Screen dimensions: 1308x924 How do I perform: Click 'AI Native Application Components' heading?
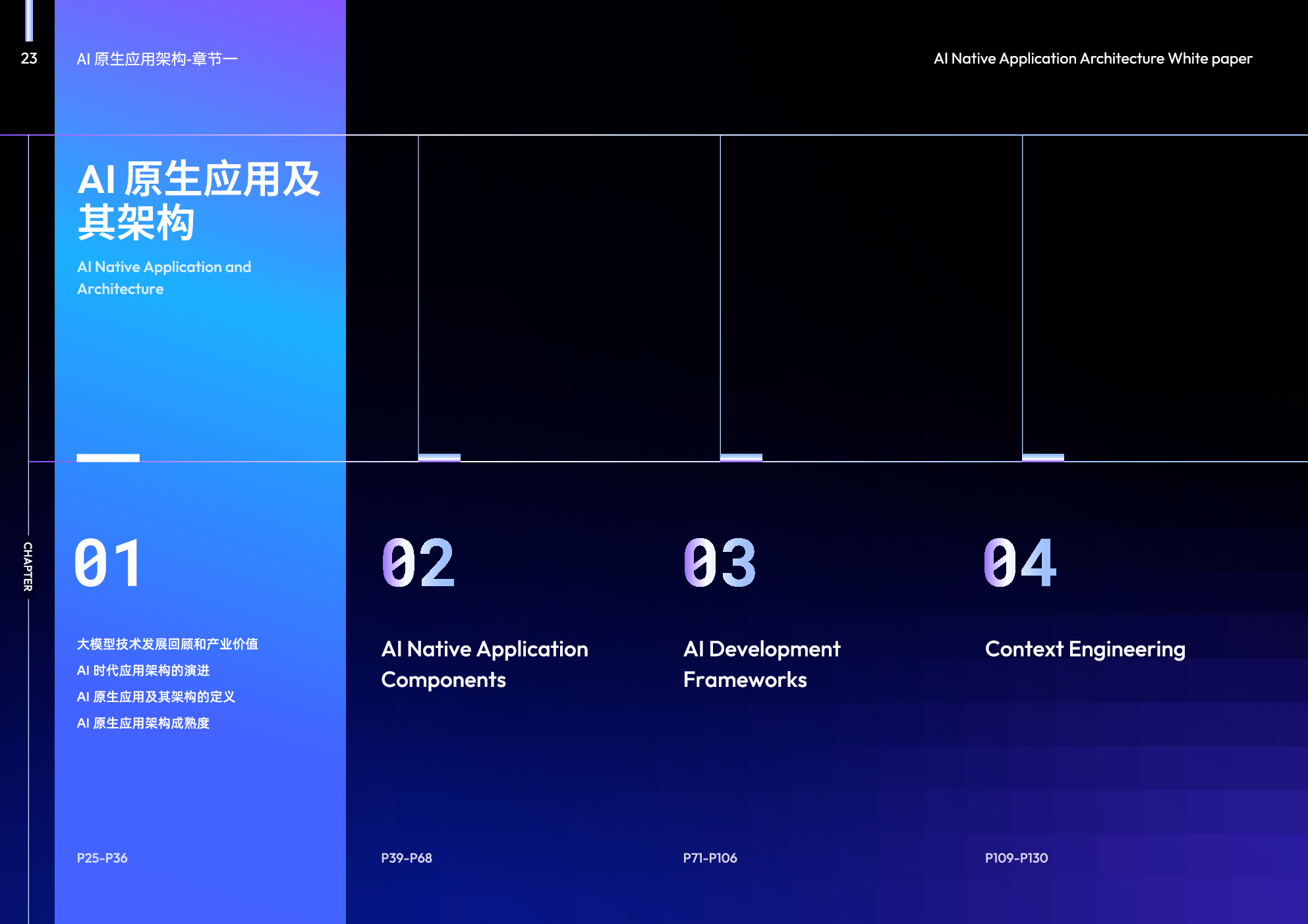[484, 664]
